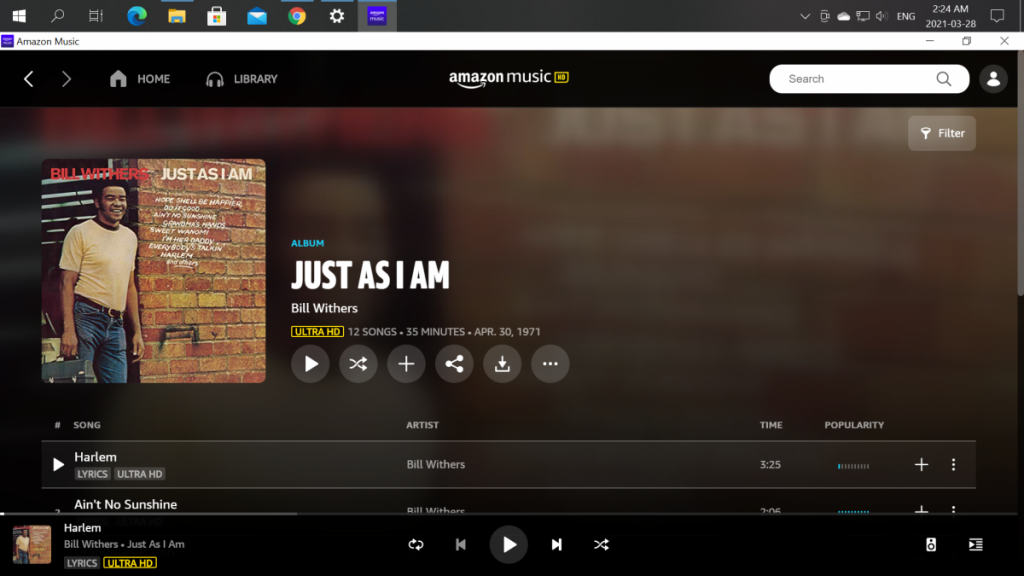Click the Amazon Music HD logo
Image resolution: width=1024 pixels, height=576 pixels.
(508, 78)
